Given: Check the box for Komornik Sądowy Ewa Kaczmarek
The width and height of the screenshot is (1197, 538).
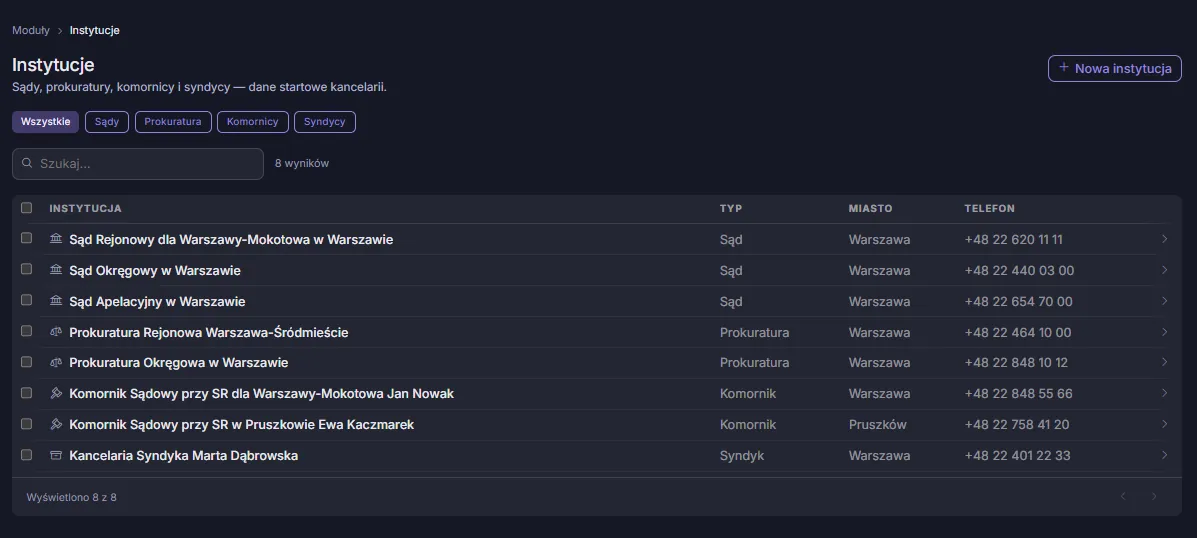Looking at the screenshot, I should point(27,424).
